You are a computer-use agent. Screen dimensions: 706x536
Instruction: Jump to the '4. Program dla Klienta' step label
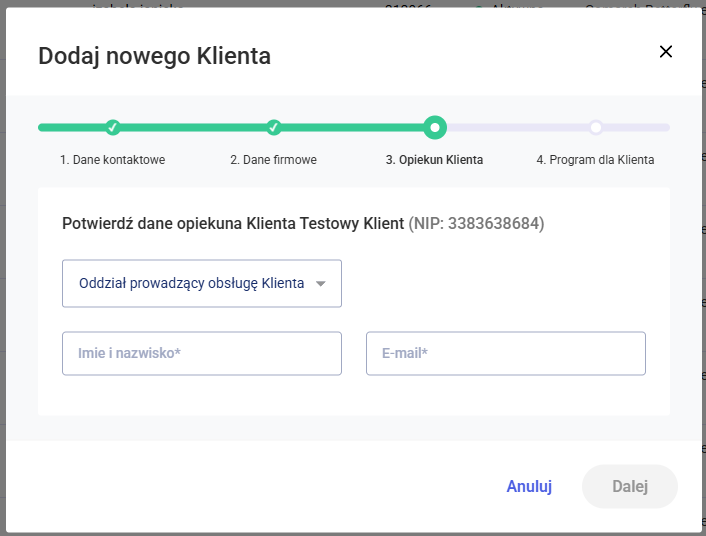[595, 160]
